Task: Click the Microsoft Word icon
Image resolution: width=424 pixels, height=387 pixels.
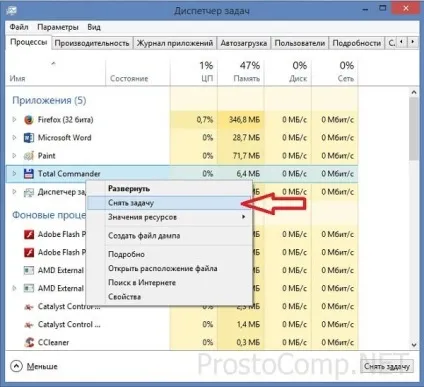Action: point(29,138)
